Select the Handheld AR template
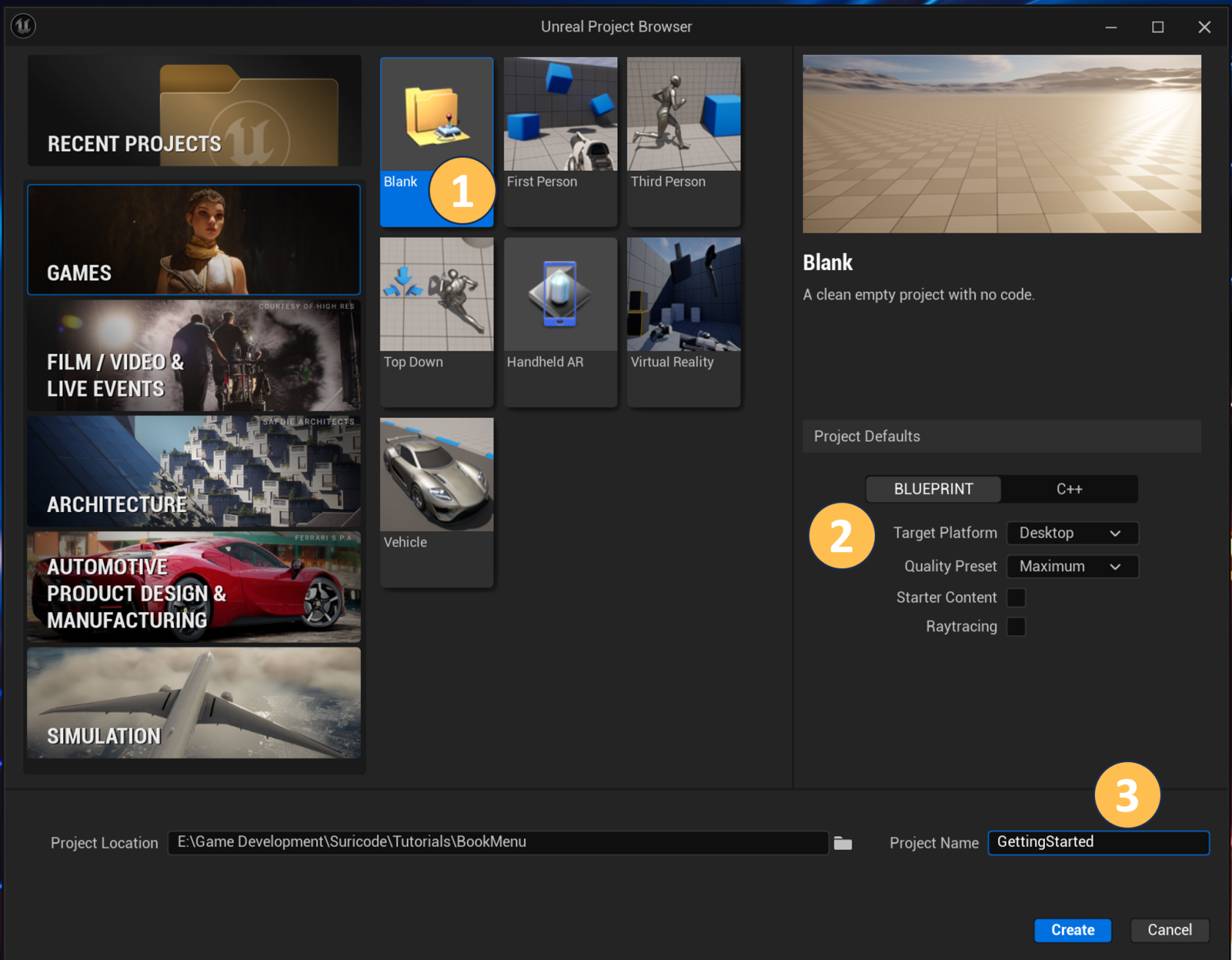 coord(560,322)
